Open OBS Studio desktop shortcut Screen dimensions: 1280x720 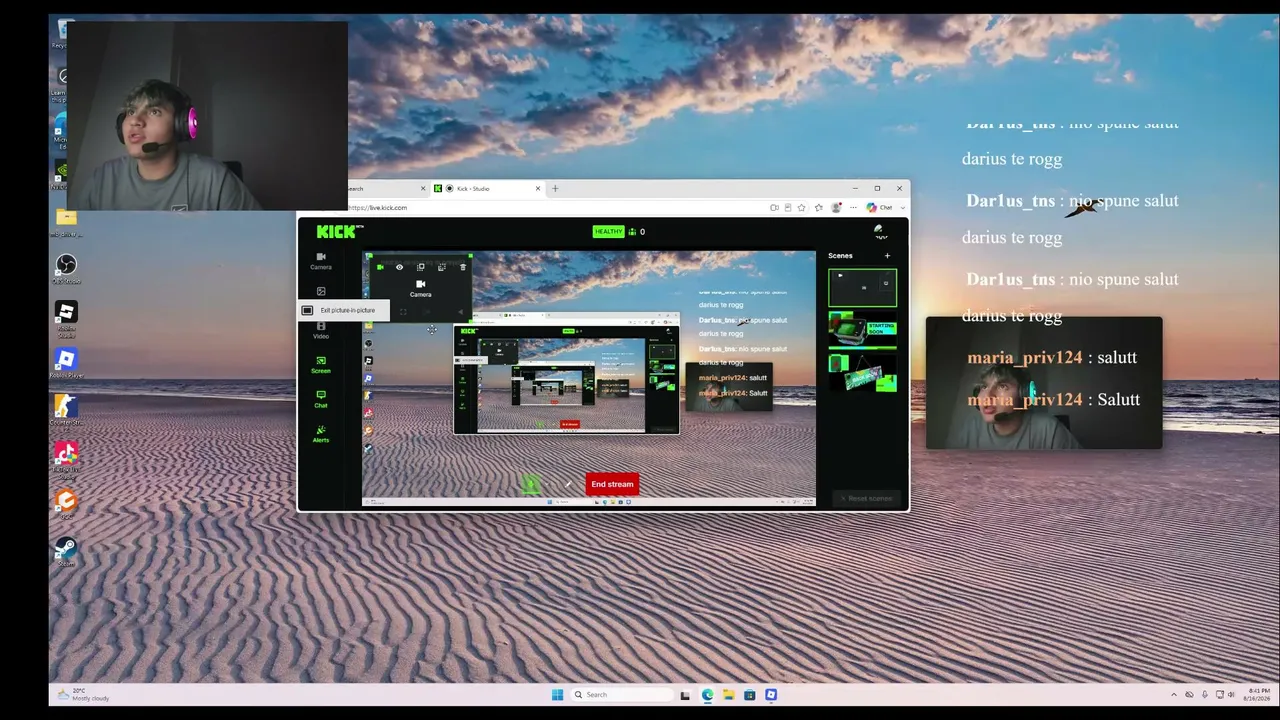66,268
